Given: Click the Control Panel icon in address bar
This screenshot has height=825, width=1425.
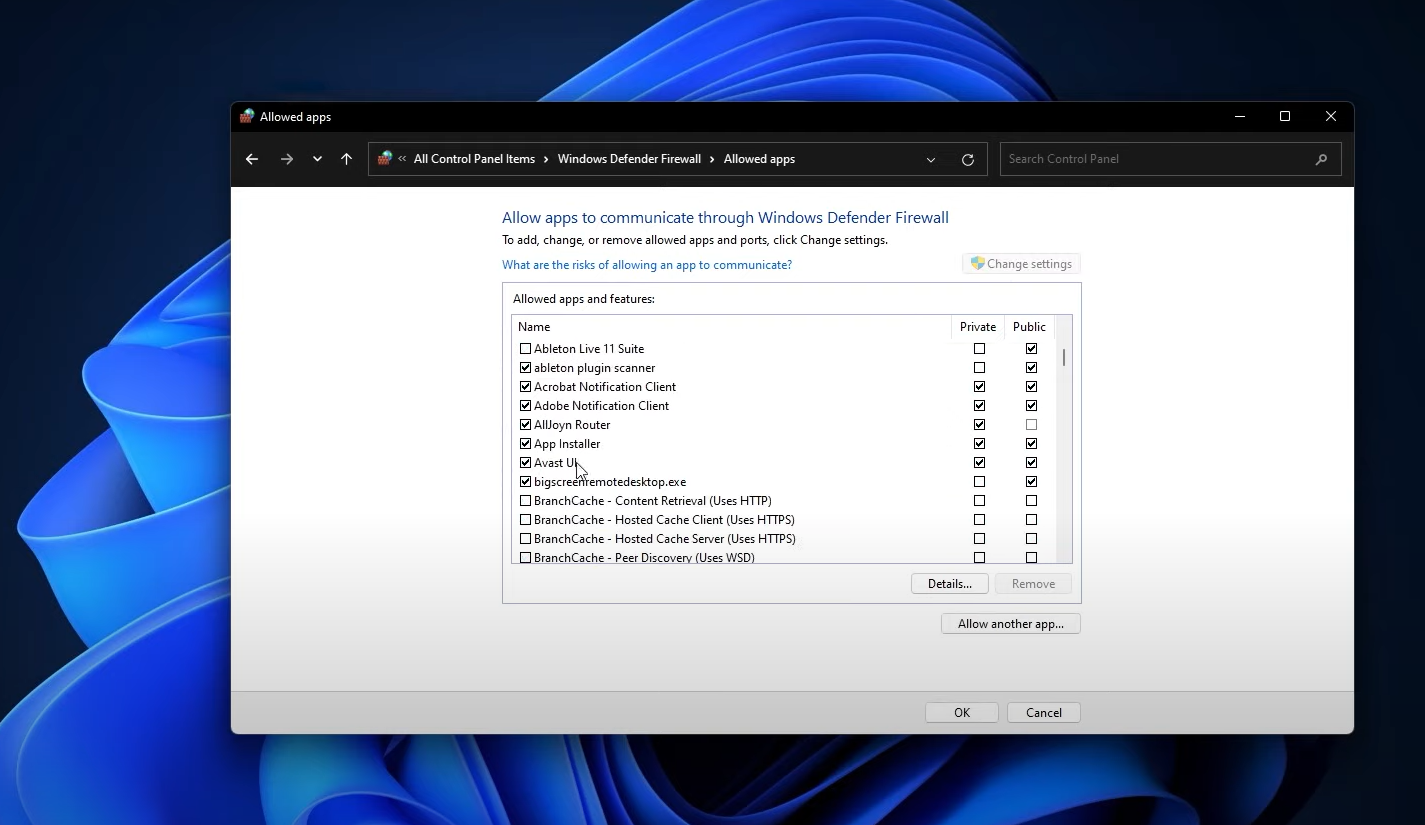Looking at the screenshot, I should [385, 158].
